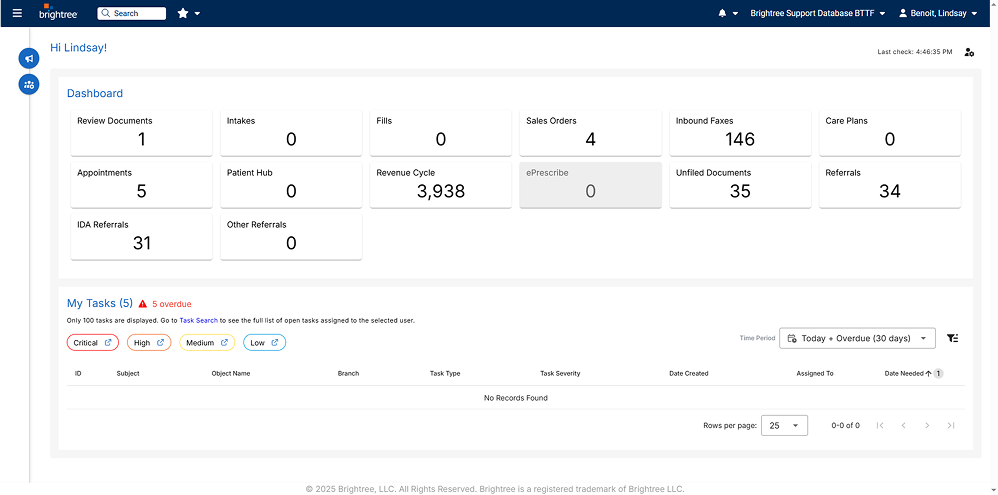Click the people group sidebar icon
Screen dimensions: 998x495
point(29,85)
